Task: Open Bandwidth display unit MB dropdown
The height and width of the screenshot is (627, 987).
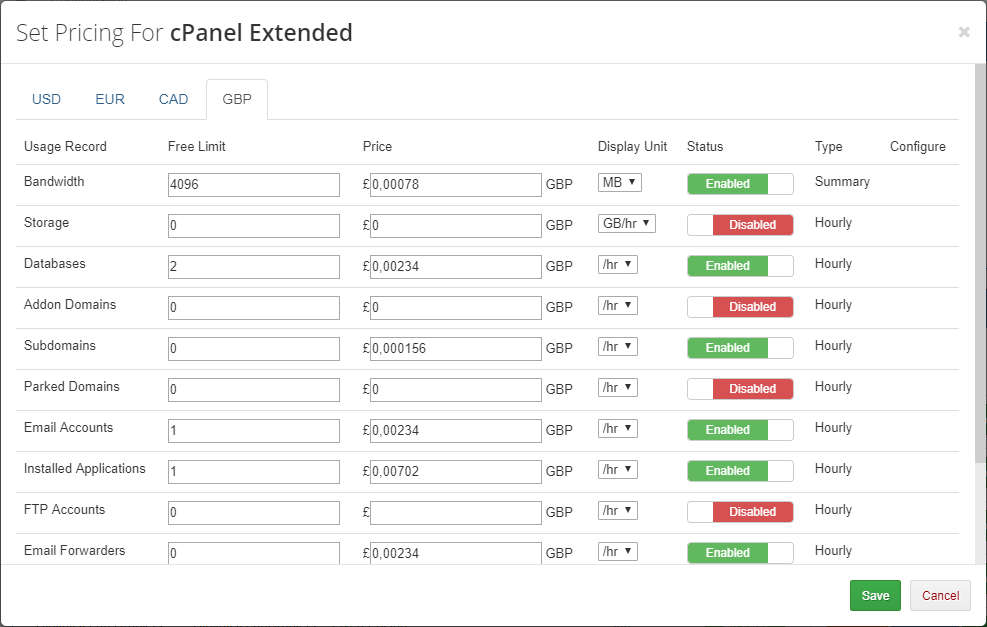Action: coord(619,183)
